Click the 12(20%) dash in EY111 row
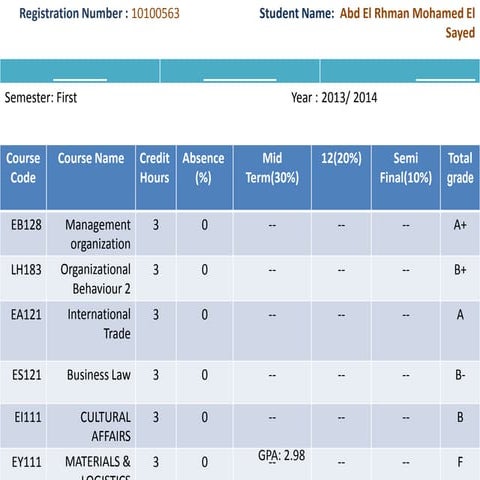This screenshot has width=480, height=480. click(341, 463)
